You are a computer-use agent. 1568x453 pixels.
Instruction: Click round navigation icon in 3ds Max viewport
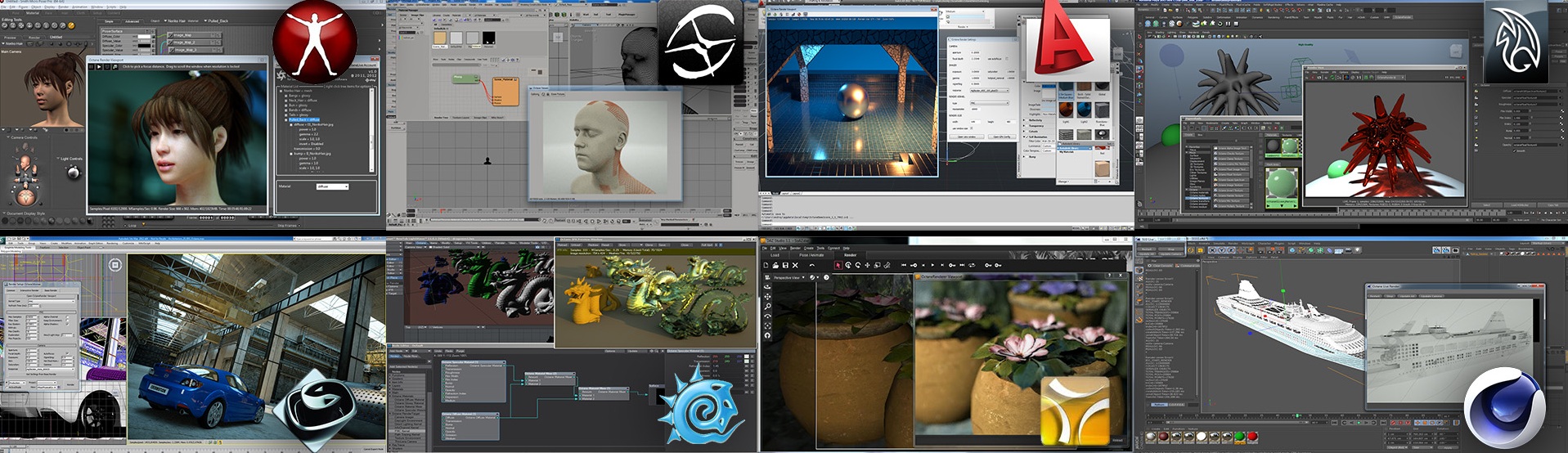point(115,265)
